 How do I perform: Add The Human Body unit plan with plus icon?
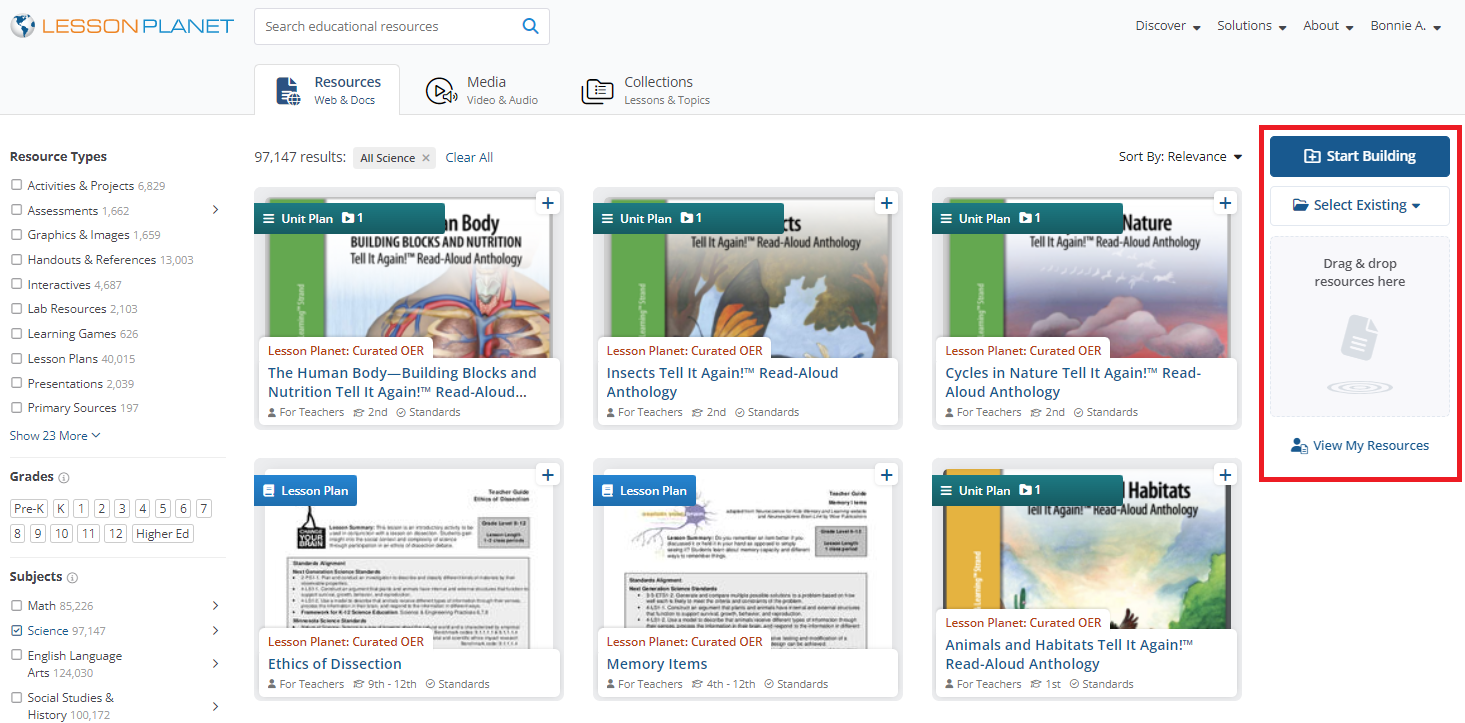pyautogui.click(x=547, y=203)
